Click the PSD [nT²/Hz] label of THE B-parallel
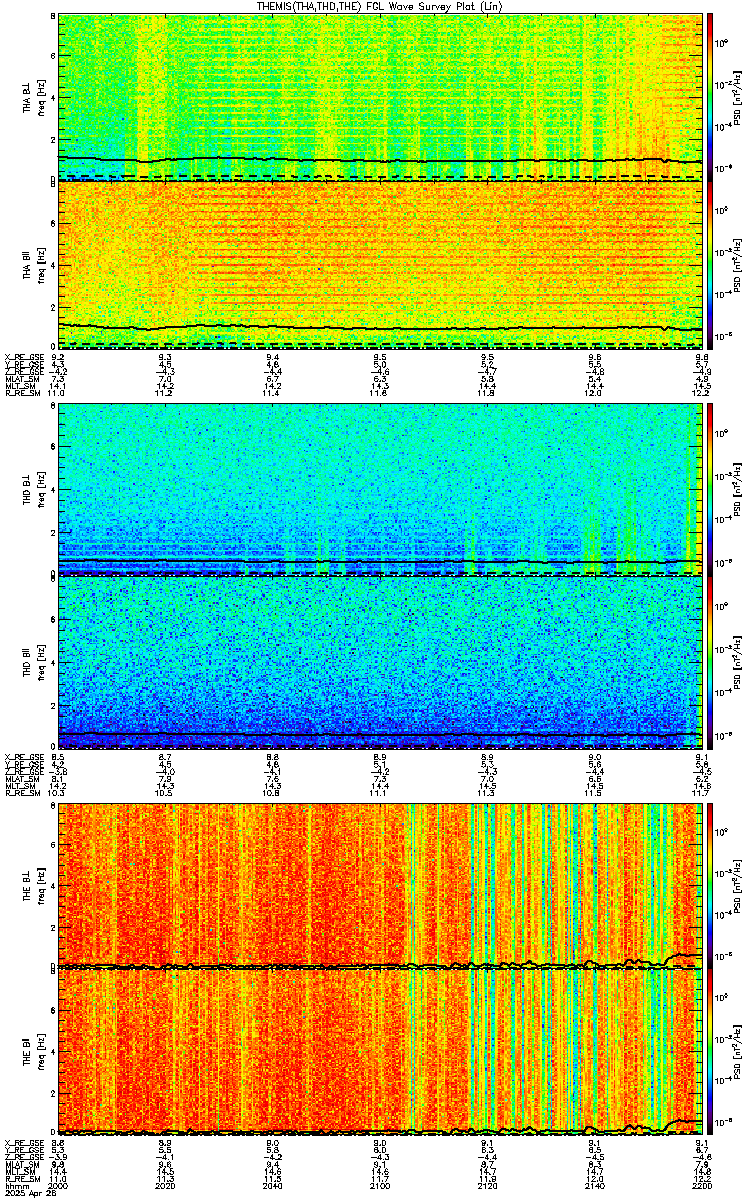Screen dimensions: 750x1200 pos(738,1052)
